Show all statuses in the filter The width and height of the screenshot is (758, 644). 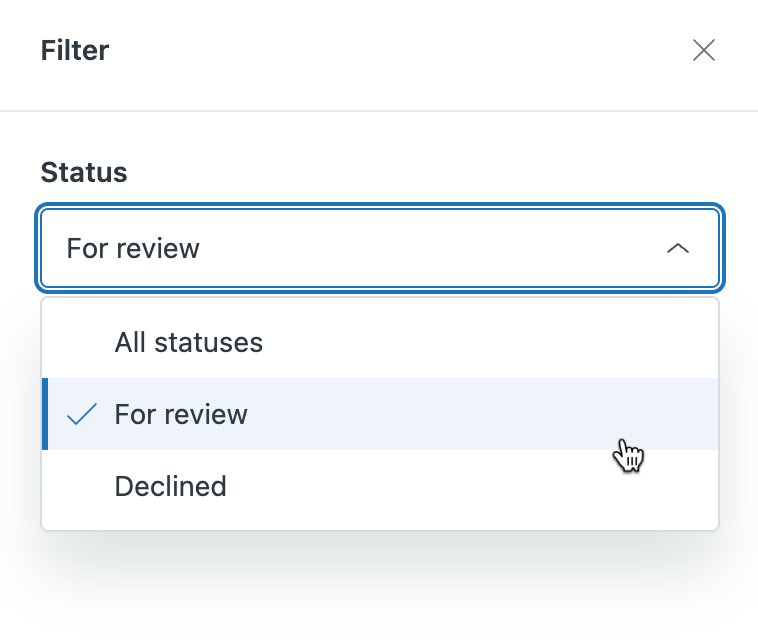(189, 343)
